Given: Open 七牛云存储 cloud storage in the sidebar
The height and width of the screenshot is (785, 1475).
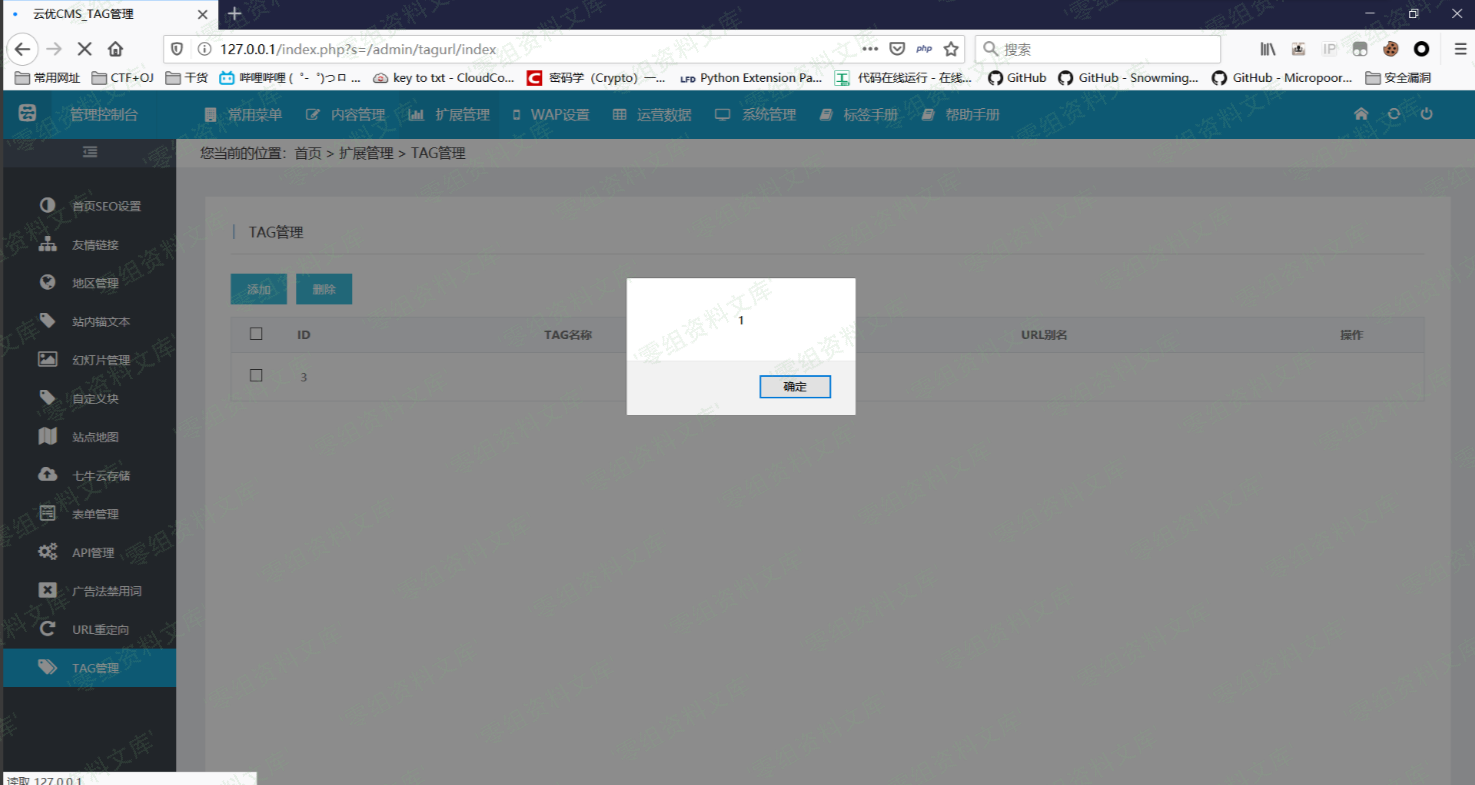Looking at the screenshot, I should [x=100, y=475].
